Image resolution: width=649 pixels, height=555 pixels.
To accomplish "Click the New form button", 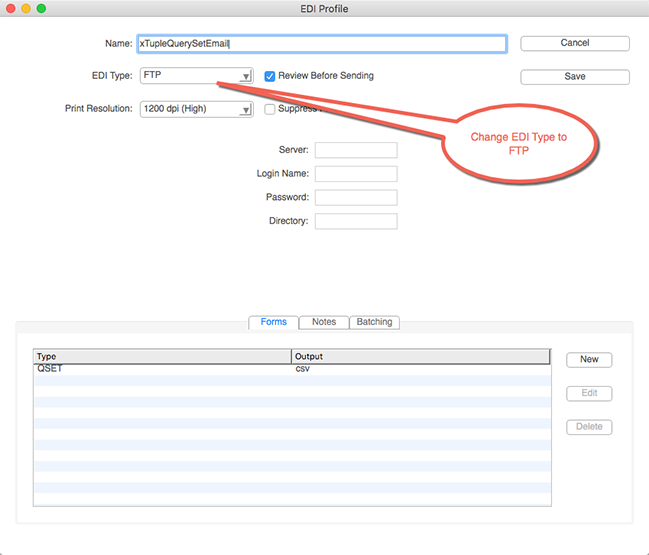I will (x=589, y=360).
